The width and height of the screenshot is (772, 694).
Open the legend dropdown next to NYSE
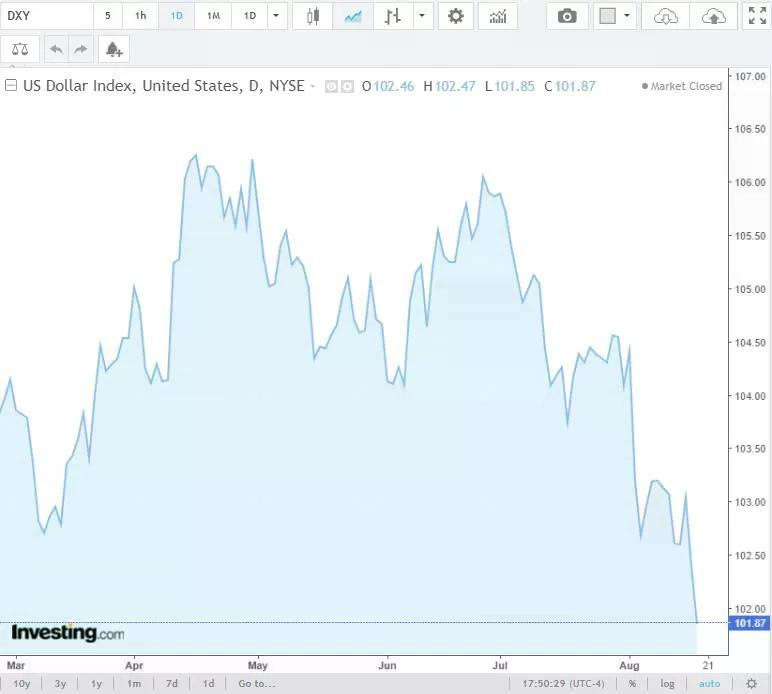pyautogui.click(x=312, y=86)
